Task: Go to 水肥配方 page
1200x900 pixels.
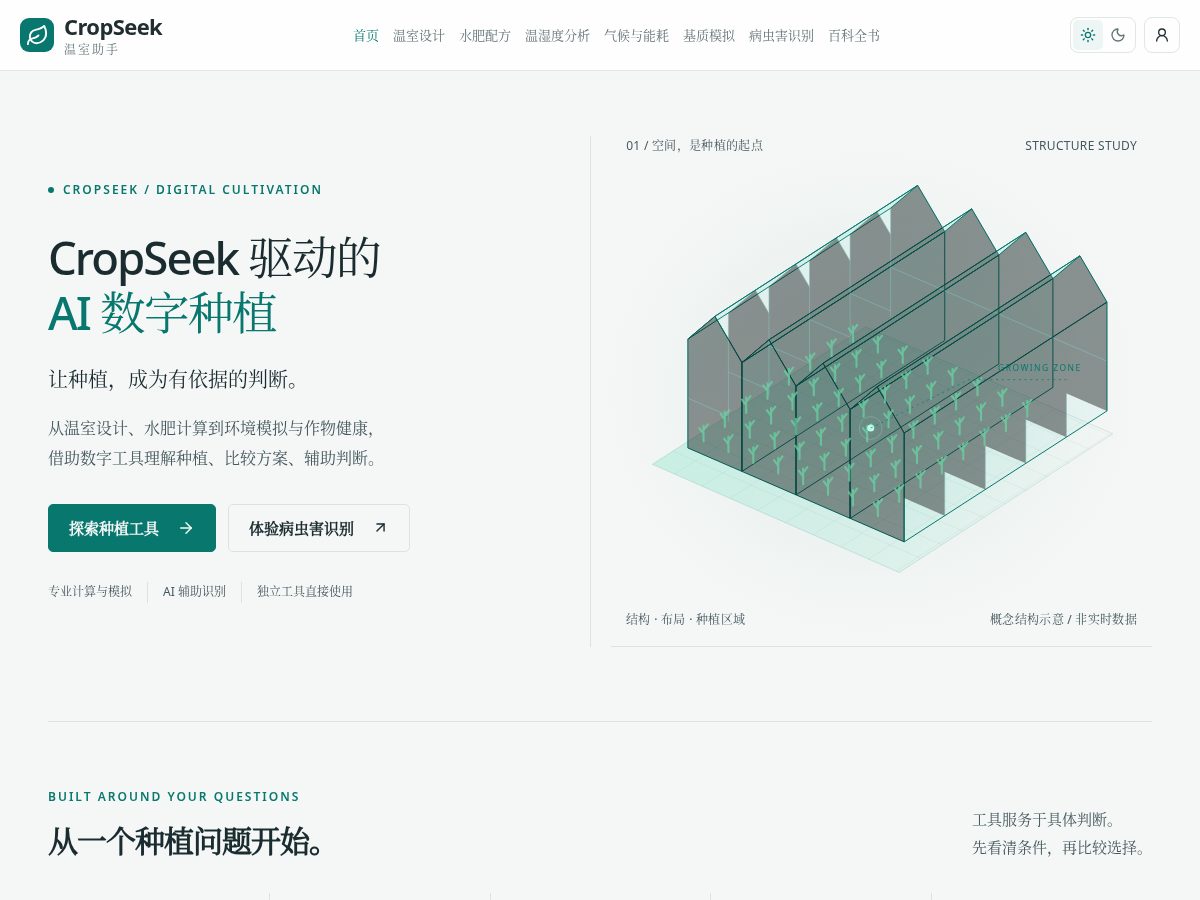Action: coord(485,36)
